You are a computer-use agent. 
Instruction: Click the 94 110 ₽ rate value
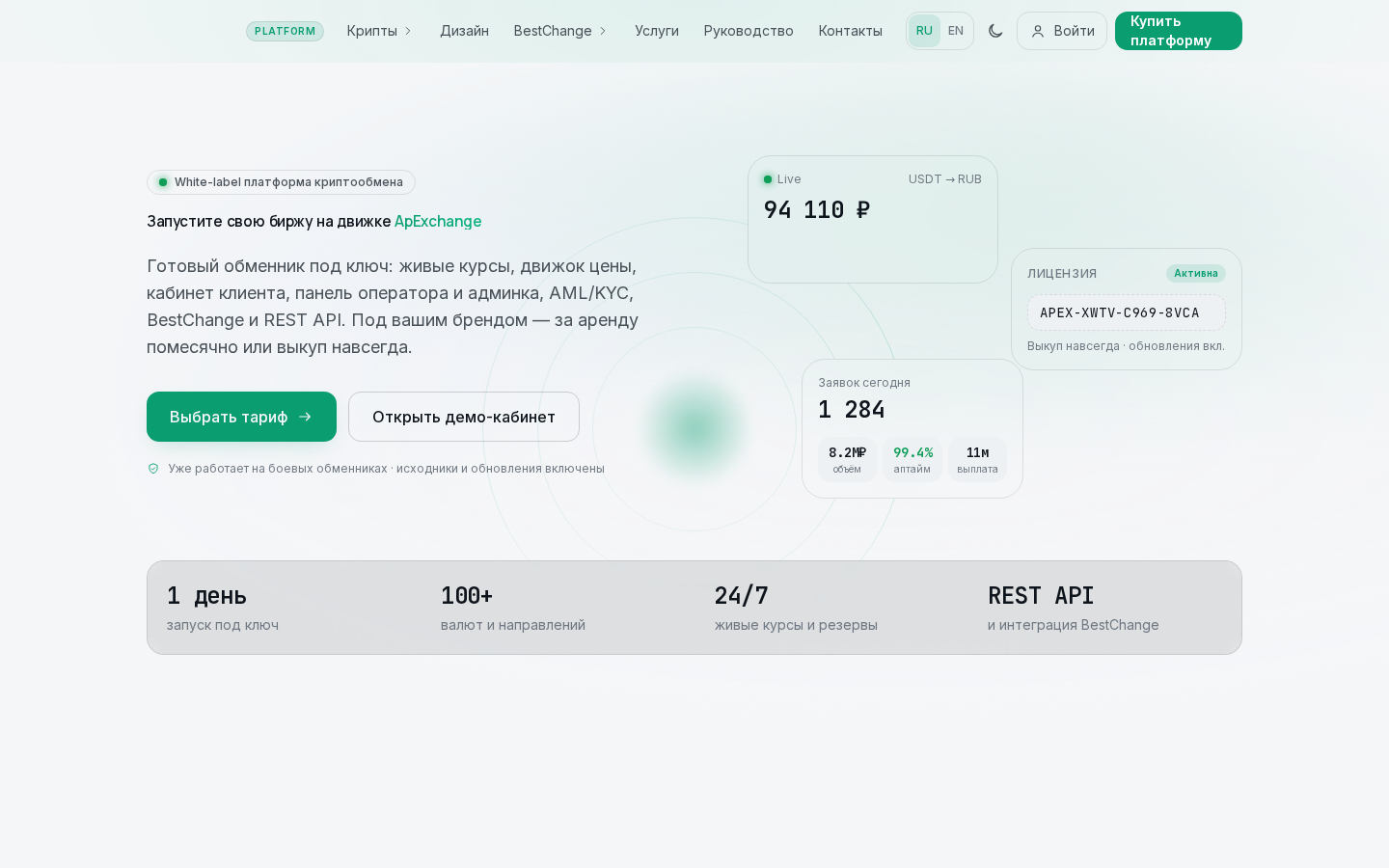[817, 209]
